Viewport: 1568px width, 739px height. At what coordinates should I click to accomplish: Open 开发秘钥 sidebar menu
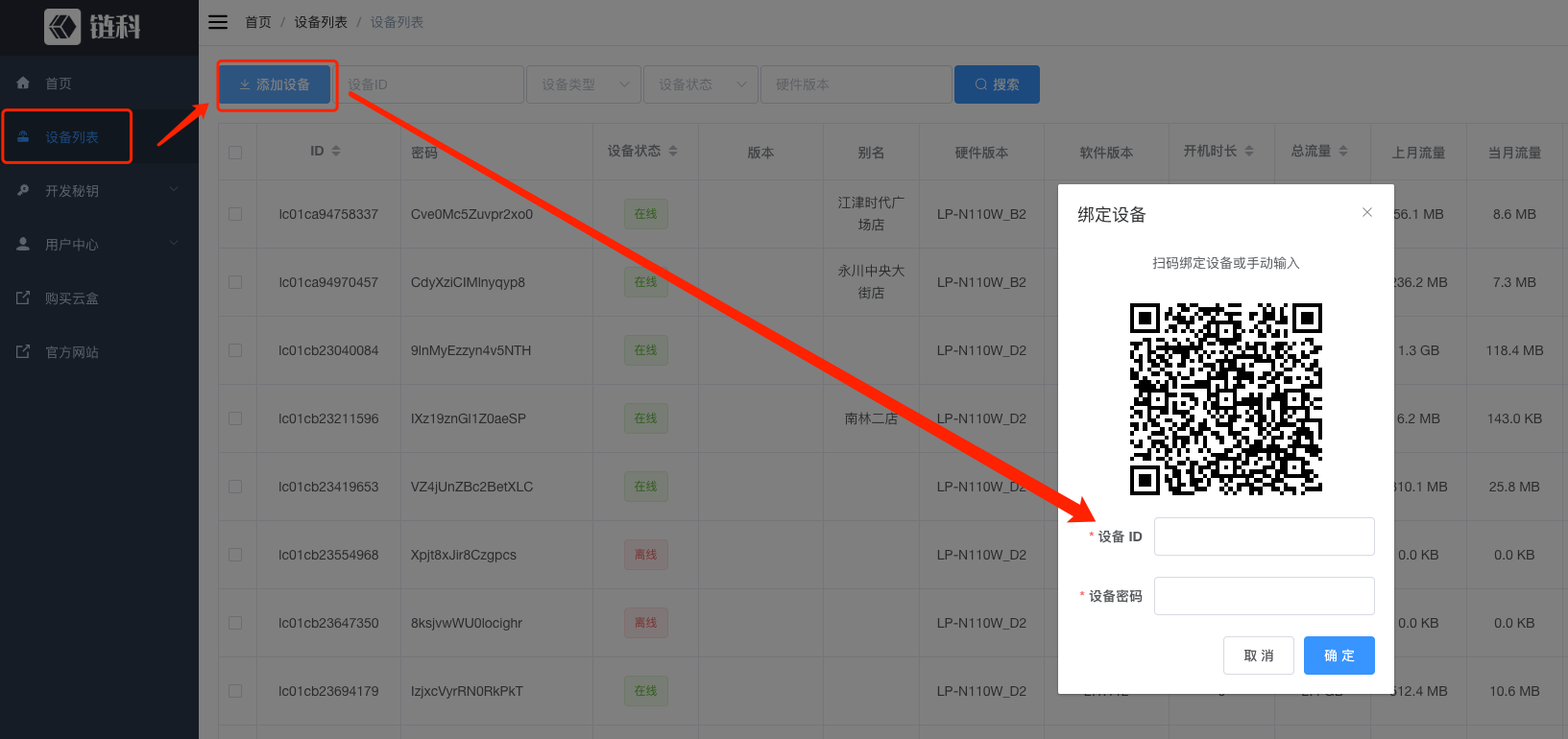(99, 191)
